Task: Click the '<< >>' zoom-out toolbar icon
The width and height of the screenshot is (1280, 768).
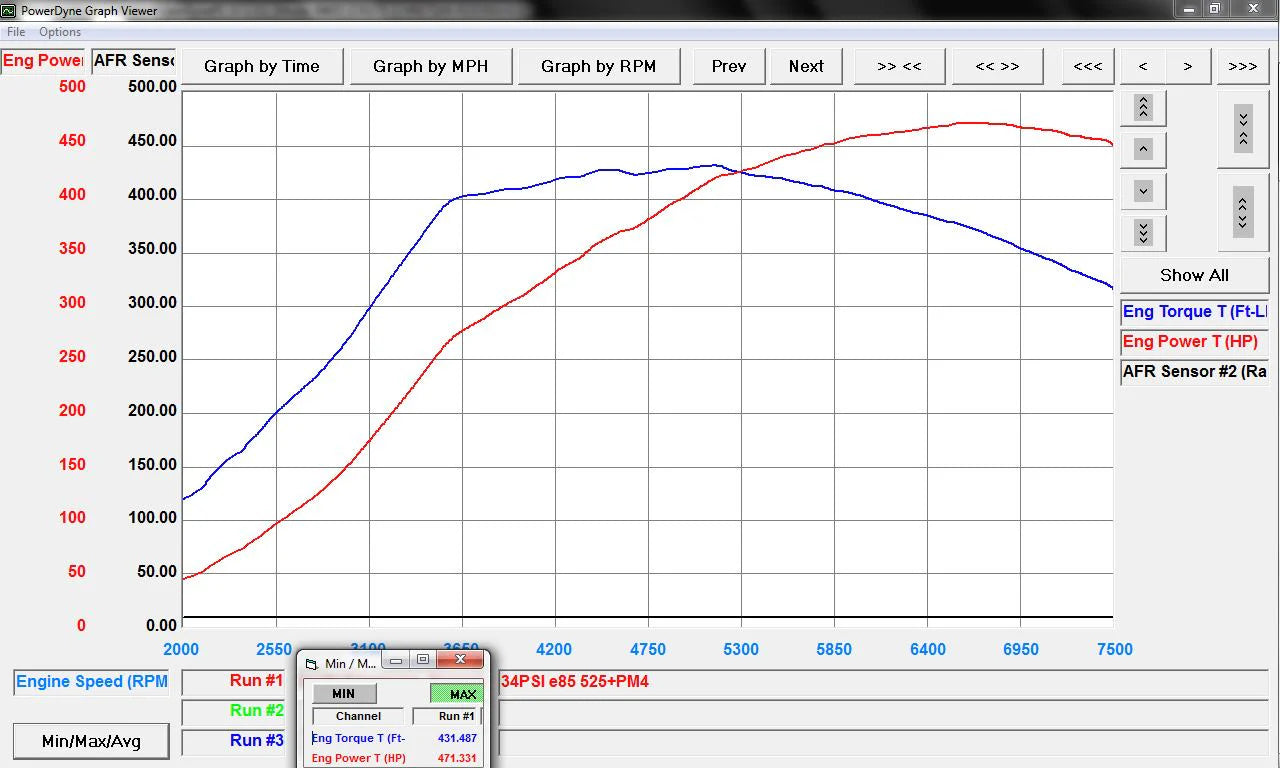Action: point(997,66)
